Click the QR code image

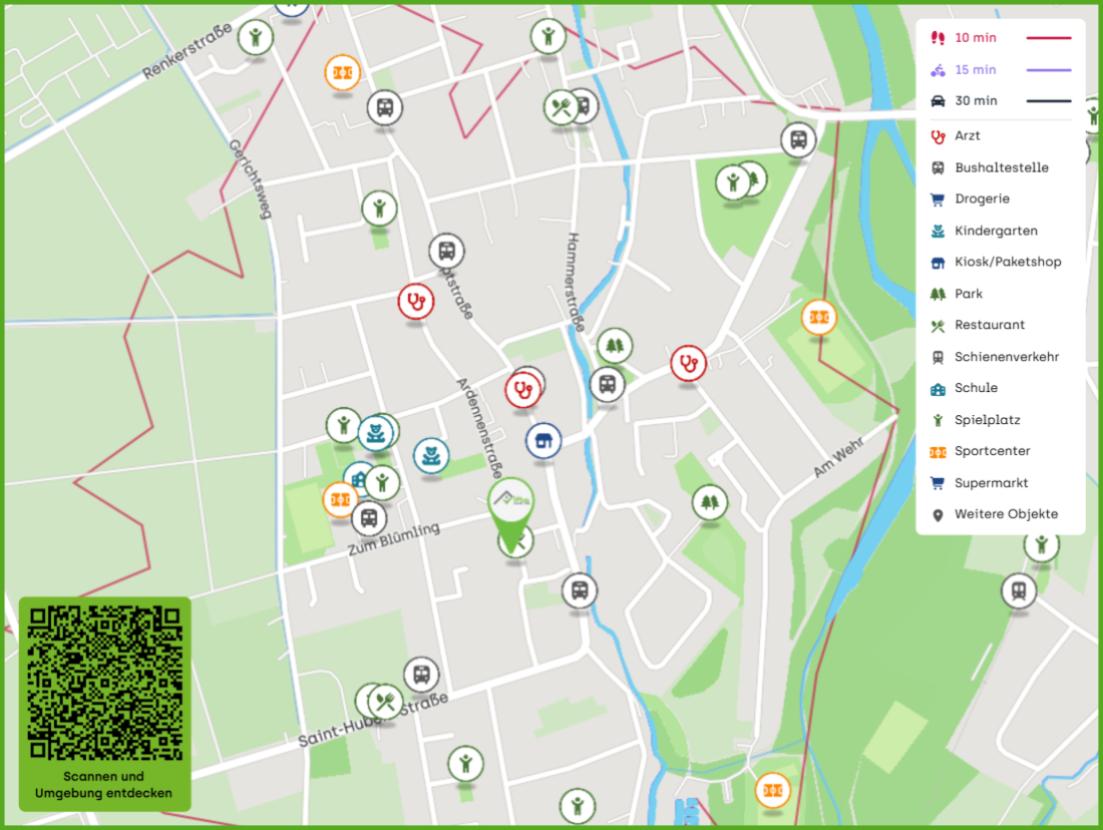point(105,682)
